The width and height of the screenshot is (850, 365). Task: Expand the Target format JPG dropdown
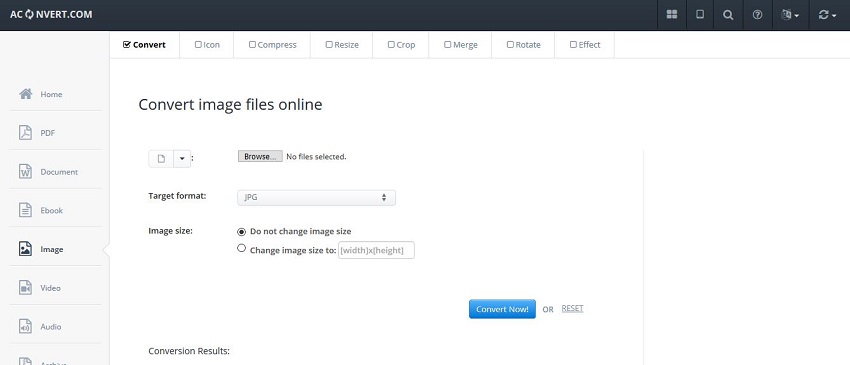coord(317,197)
